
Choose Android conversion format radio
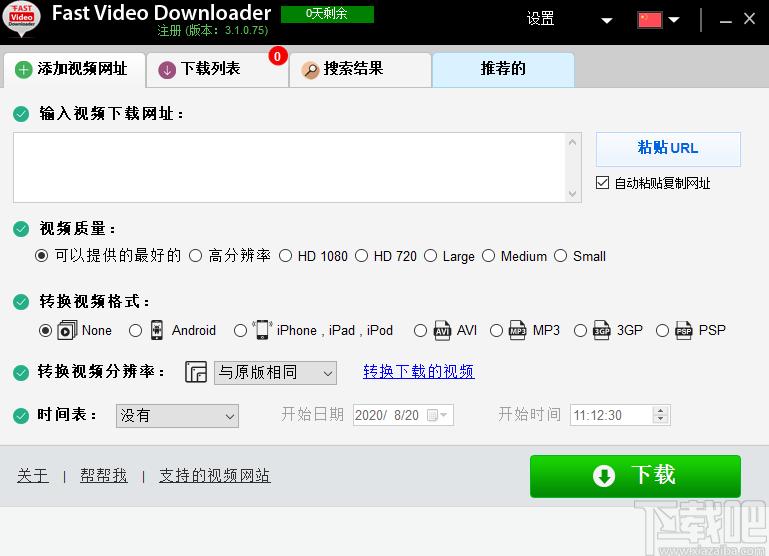(135, 330)
